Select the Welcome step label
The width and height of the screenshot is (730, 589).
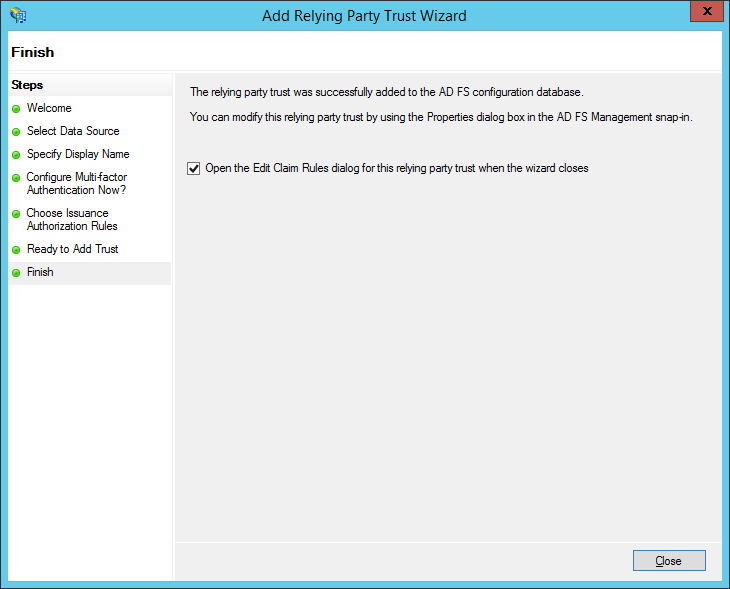coord(49,108)
